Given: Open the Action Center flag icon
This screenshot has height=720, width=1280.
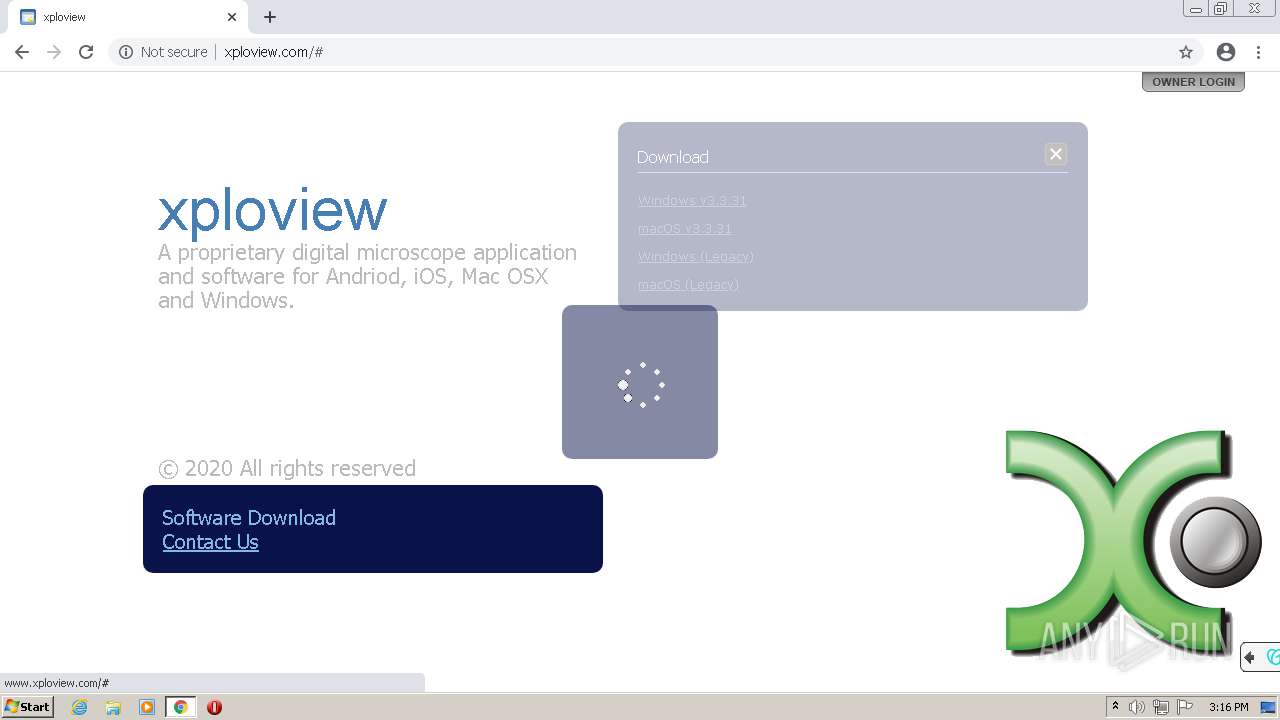Looking at the screenshot, I should coord(1185,707).
